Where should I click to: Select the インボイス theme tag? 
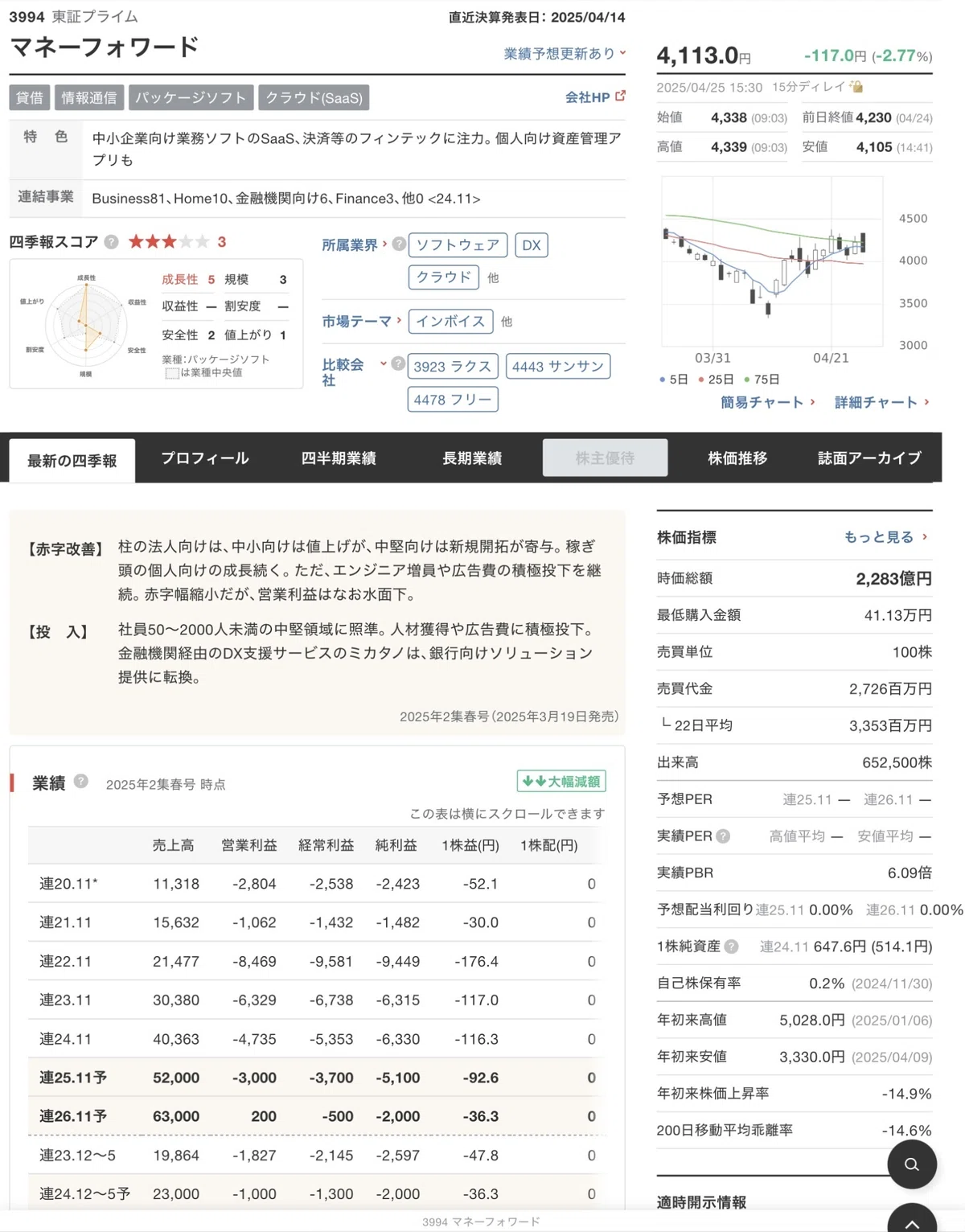(x=450, y=321)
